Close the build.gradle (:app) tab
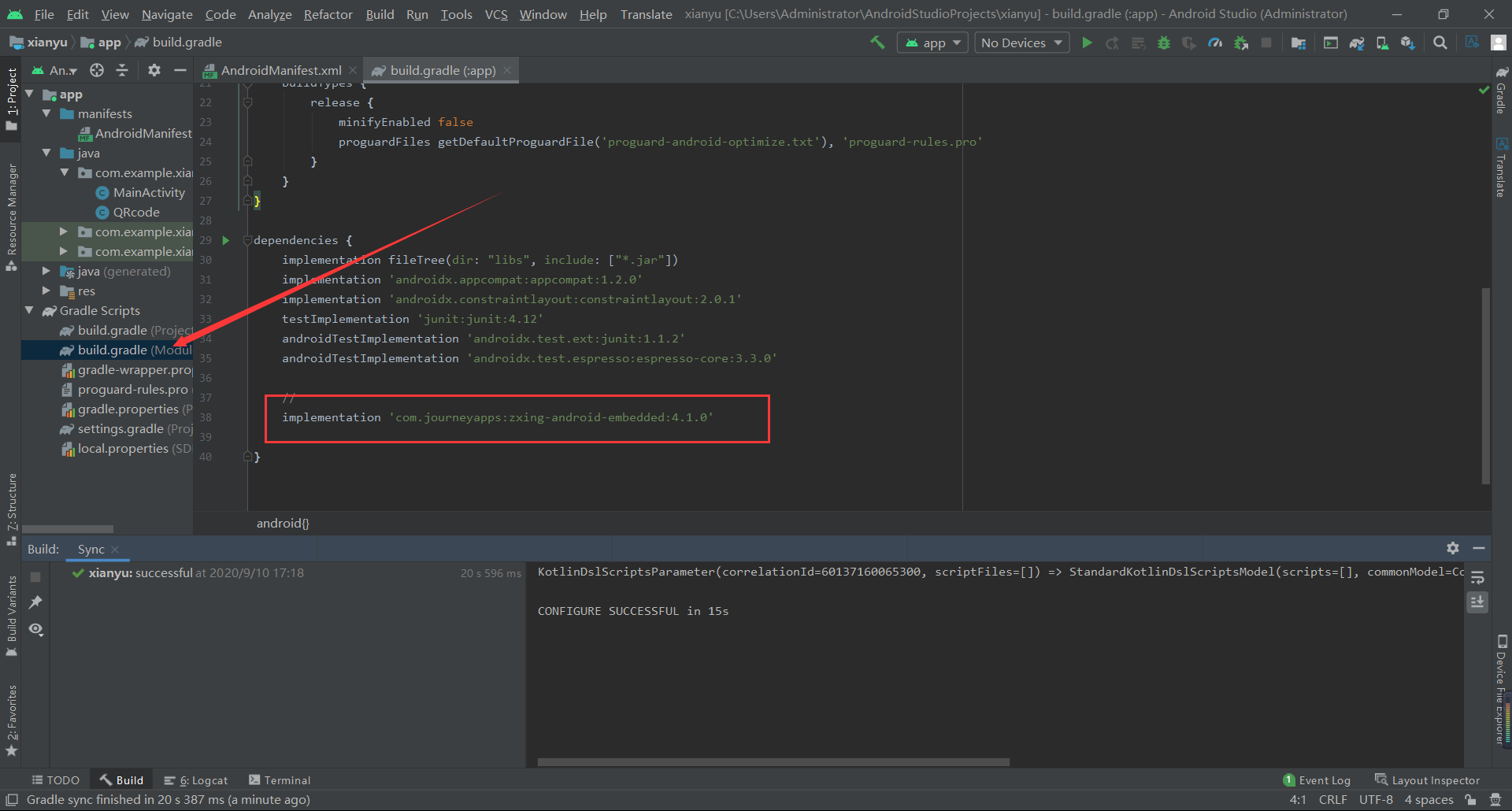 (507, 70)
